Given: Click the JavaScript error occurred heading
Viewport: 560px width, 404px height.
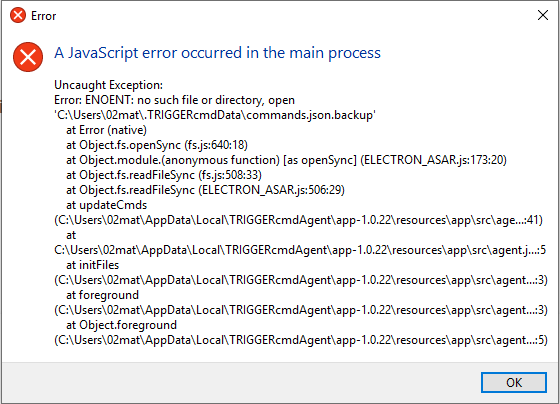Looking at the screenshot, I should tap(217, 53).
